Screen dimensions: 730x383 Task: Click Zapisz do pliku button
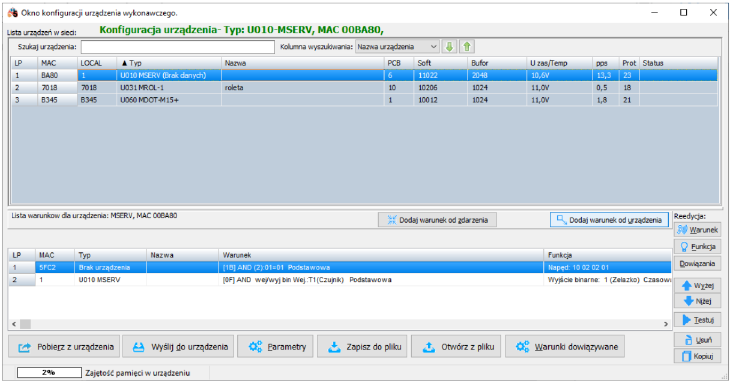(362, 347)
